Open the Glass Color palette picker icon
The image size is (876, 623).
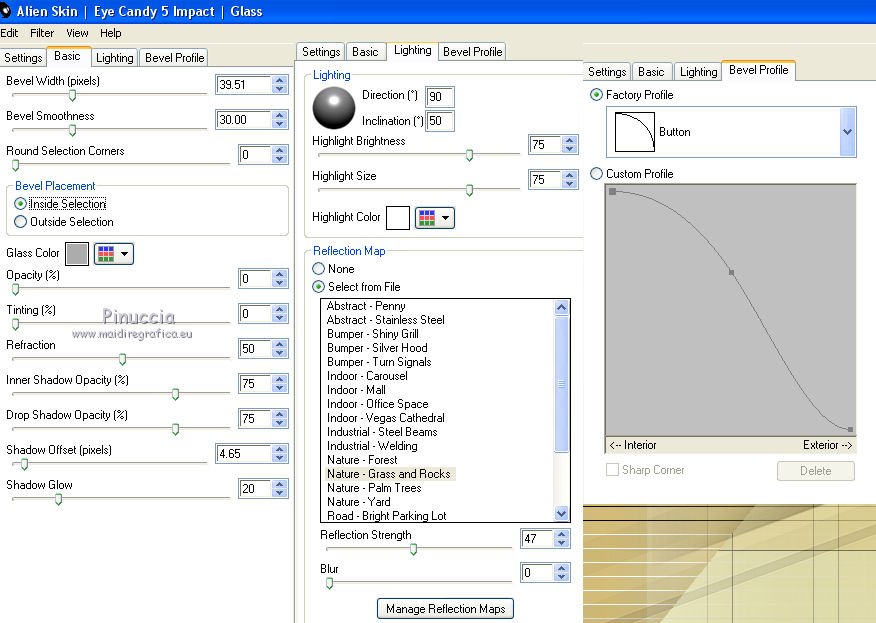pos(113,254)
